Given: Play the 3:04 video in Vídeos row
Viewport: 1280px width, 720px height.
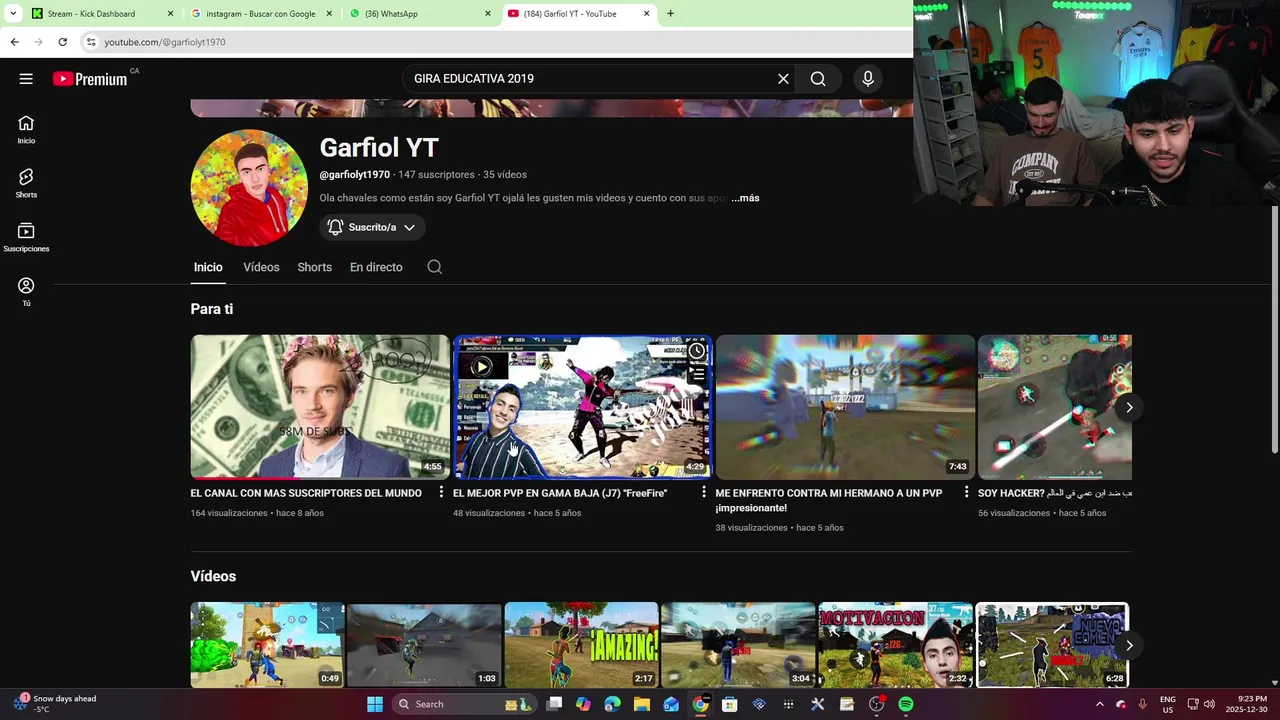Looking at the screenshot, I should (x=738, y=645).
